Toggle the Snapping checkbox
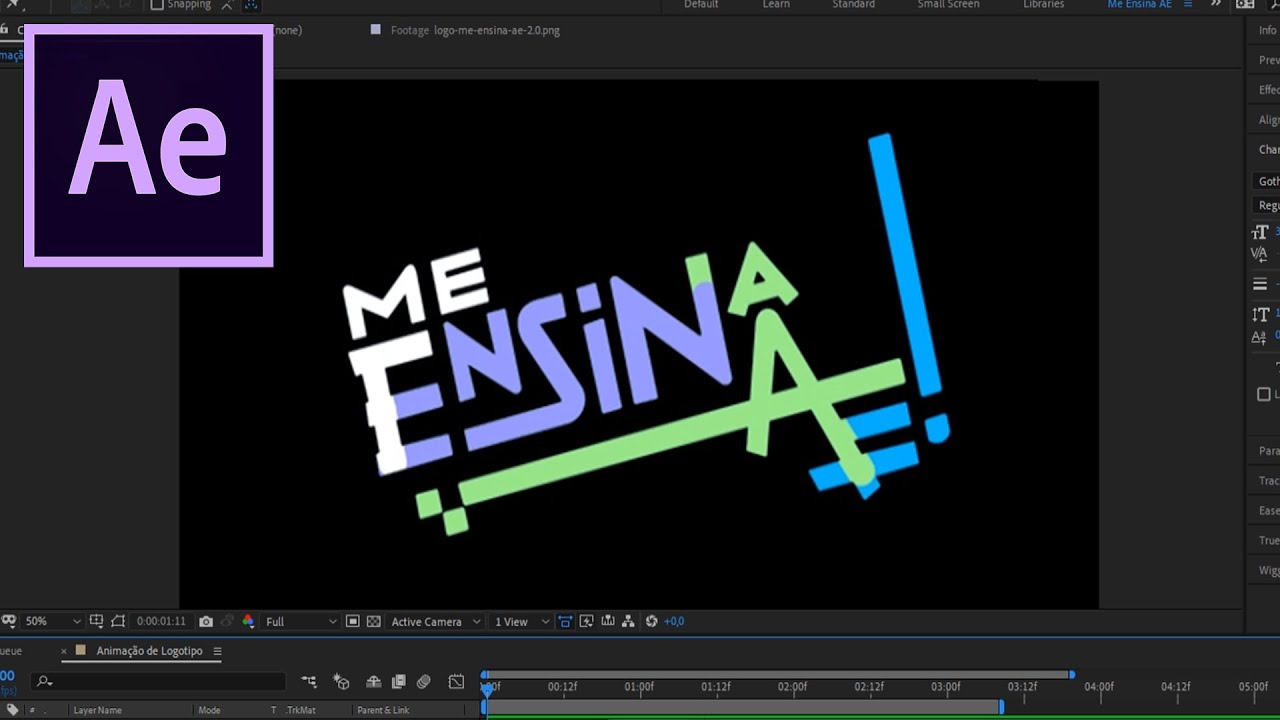 click(157, 5)
